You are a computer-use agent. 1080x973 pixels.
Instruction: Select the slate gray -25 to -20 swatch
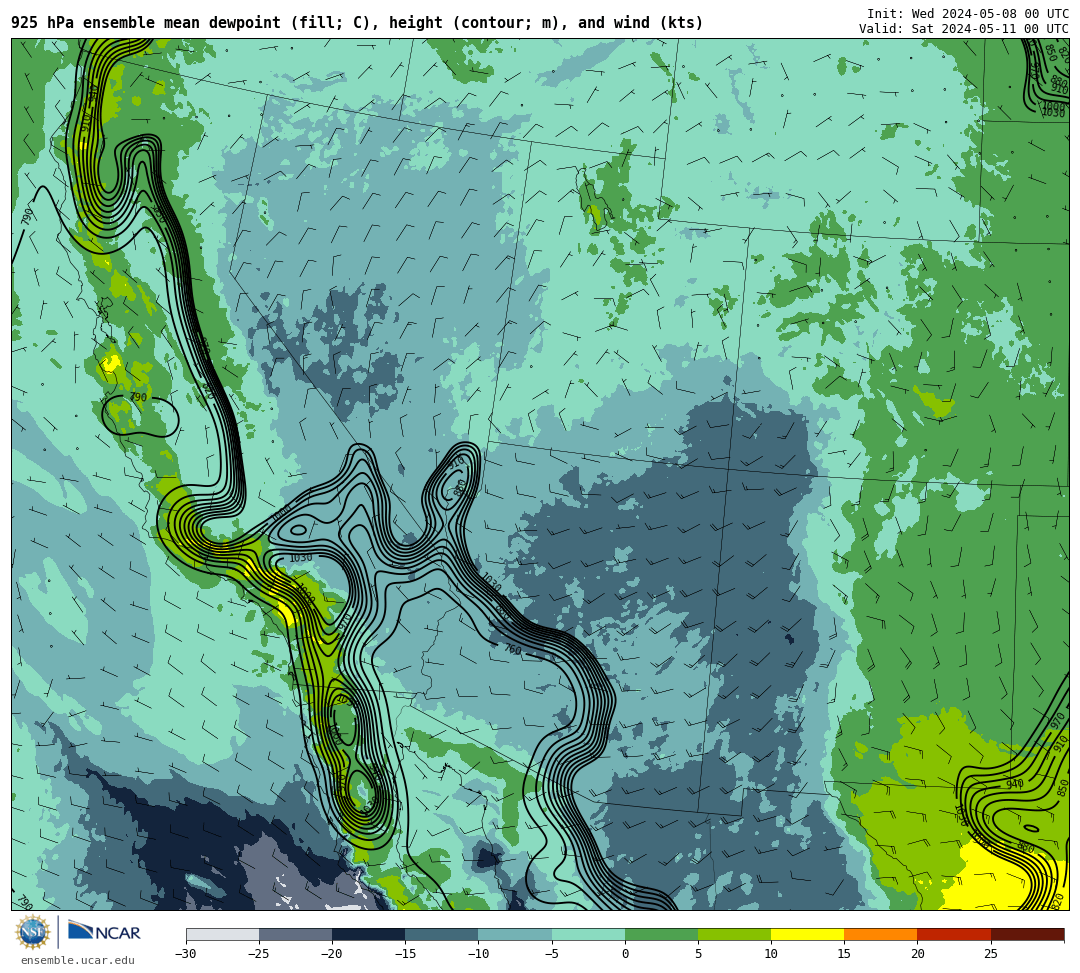click(295, 934)
